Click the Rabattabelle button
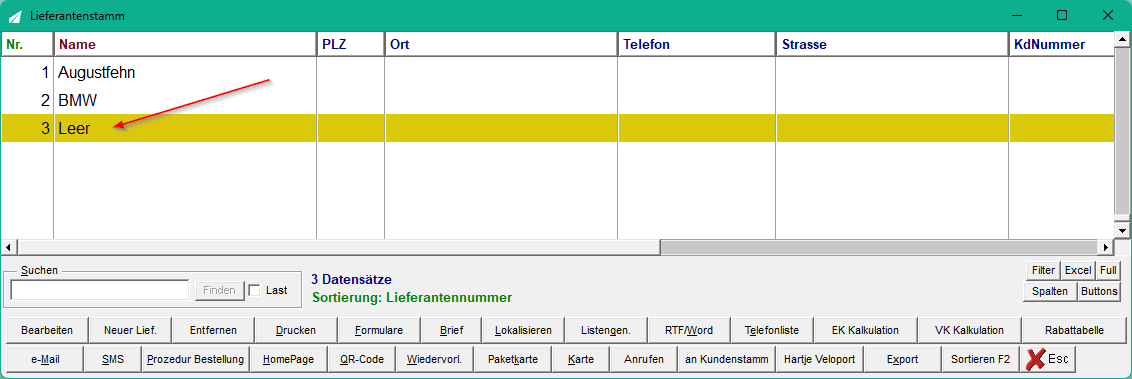The image size is (1132, 379). [1074, 331]
